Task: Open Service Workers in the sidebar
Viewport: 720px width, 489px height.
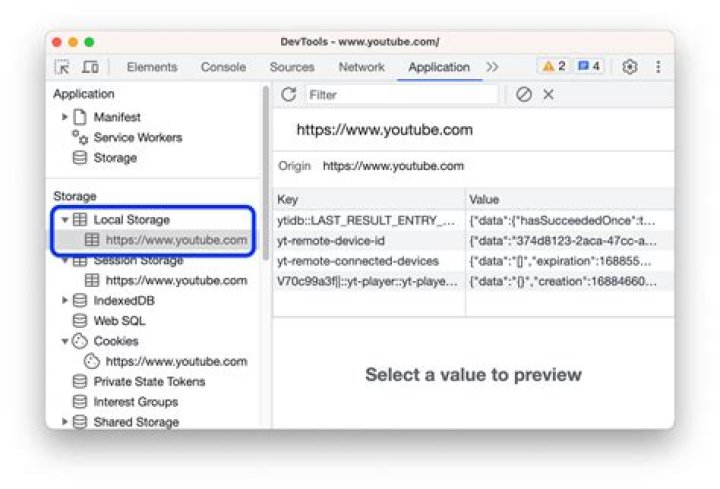Action: [138, 137]
